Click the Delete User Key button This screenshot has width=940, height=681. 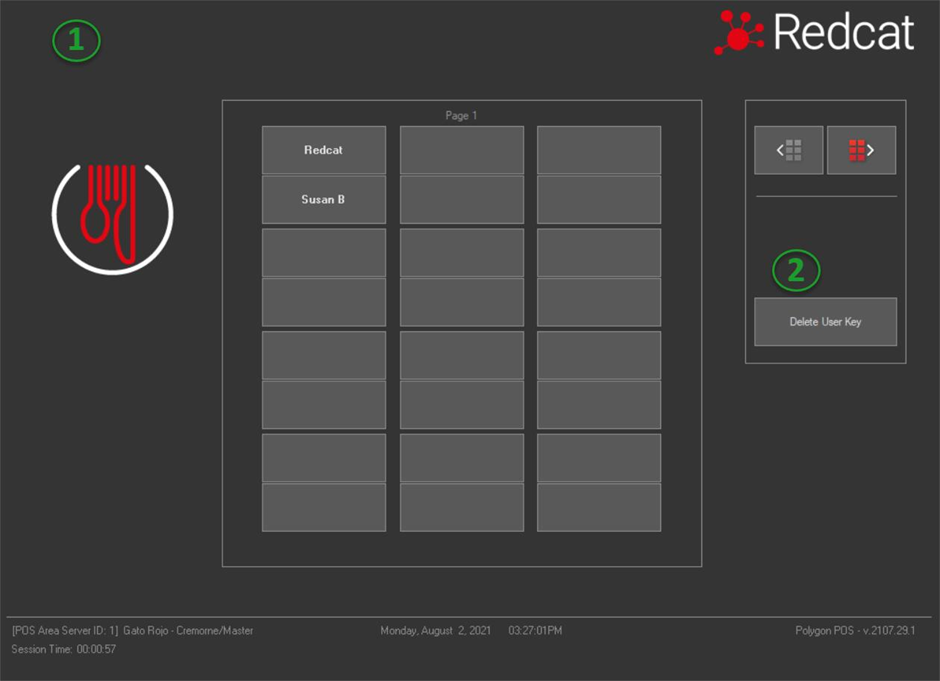825,322
